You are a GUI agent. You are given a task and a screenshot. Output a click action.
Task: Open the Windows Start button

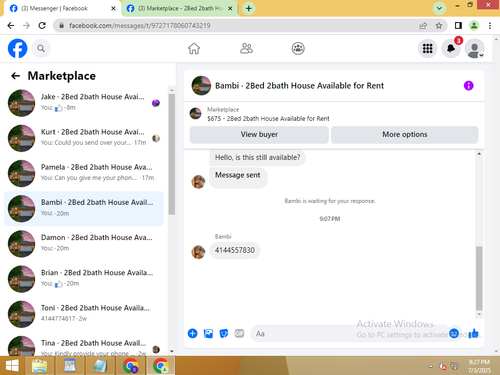(12, 366)
